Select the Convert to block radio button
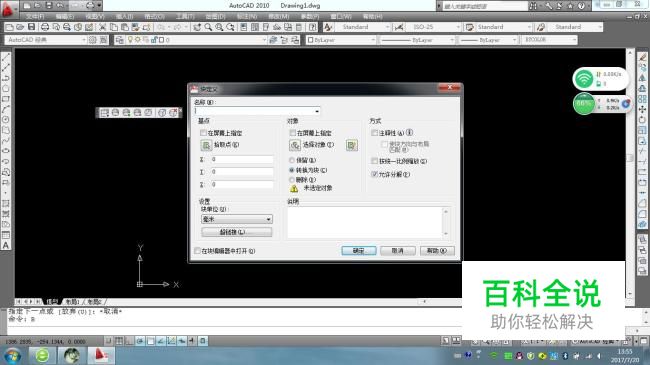650x365 pixels. (292, 170)
